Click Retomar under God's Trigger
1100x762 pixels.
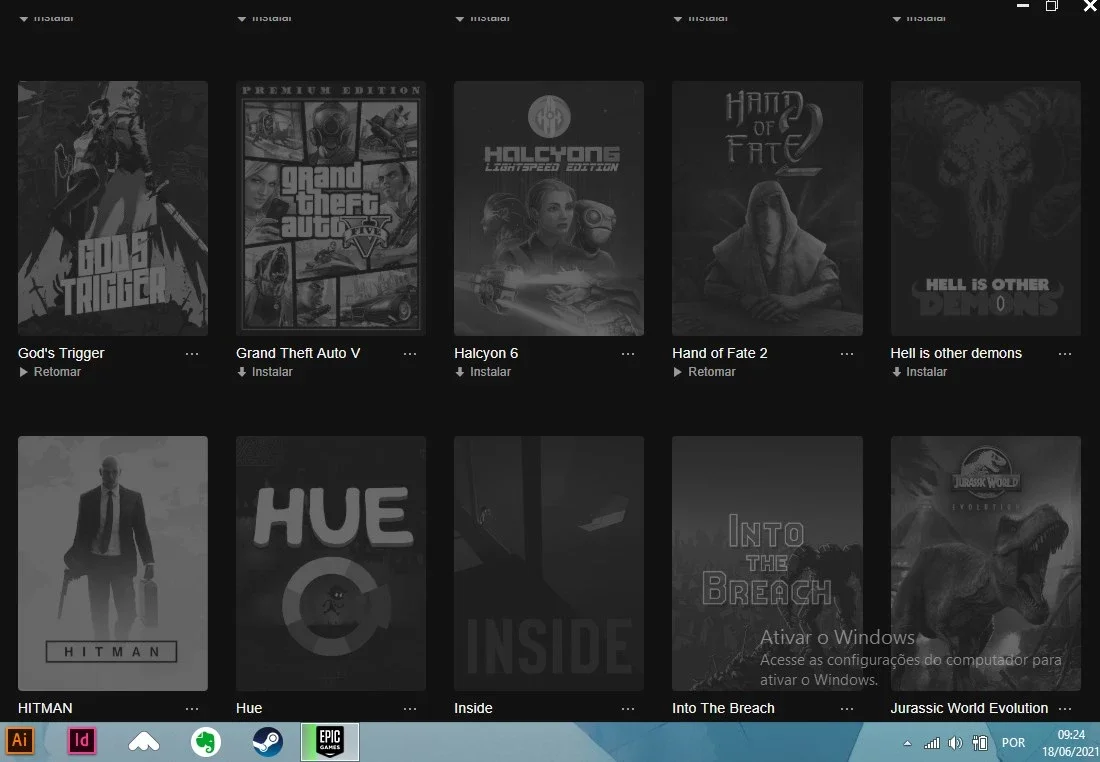(50, 372)
